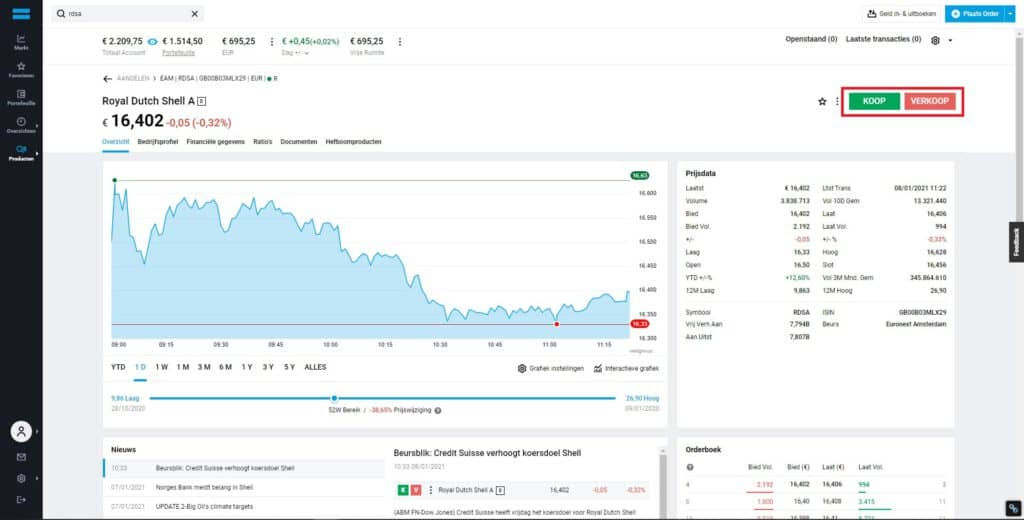Select ALLES chart range
The width and height of the screenshot is (1024, 520).
click(x=315, y=367)
